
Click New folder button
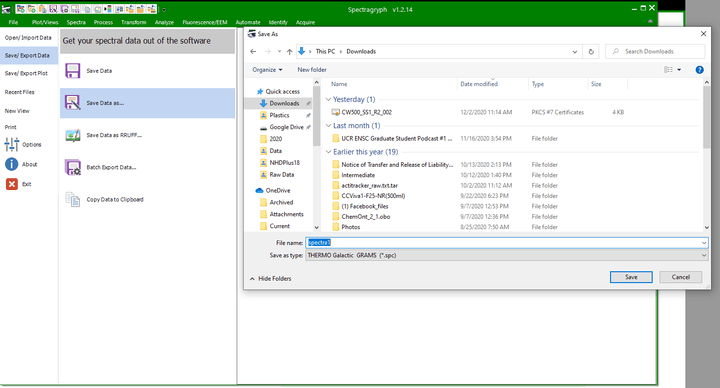[x=312, y=70]
